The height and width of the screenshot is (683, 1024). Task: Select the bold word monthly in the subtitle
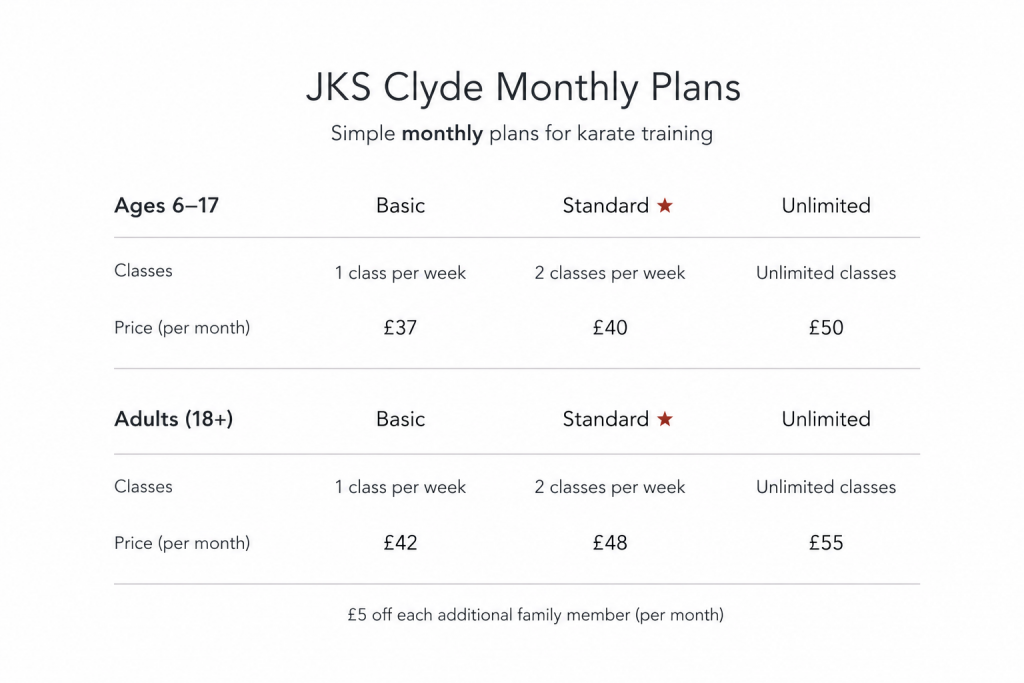442,134
